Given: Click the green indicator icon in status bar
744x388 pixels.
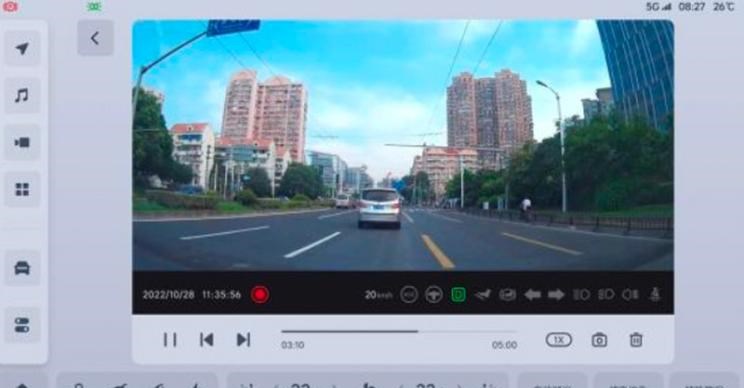Looking at the screenshot, I should 94,6.
